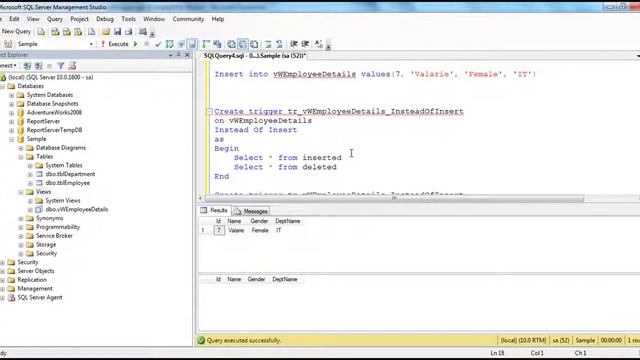
Task: Save the query with the floppy disk icon
Action: click(x=118, y=32)
